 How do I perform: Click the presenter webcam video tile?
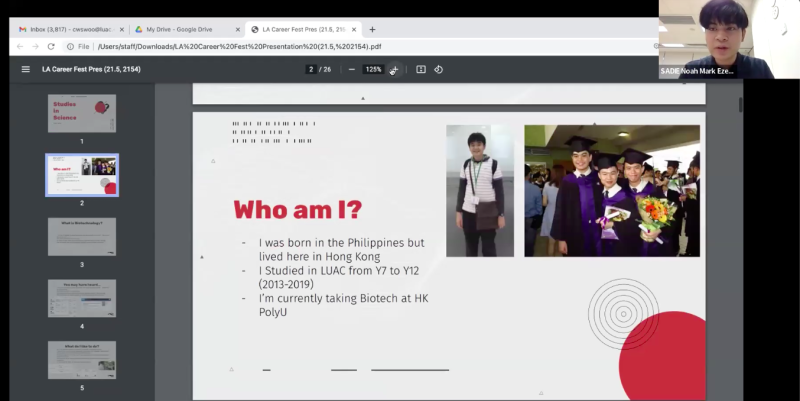click(729, 39)
